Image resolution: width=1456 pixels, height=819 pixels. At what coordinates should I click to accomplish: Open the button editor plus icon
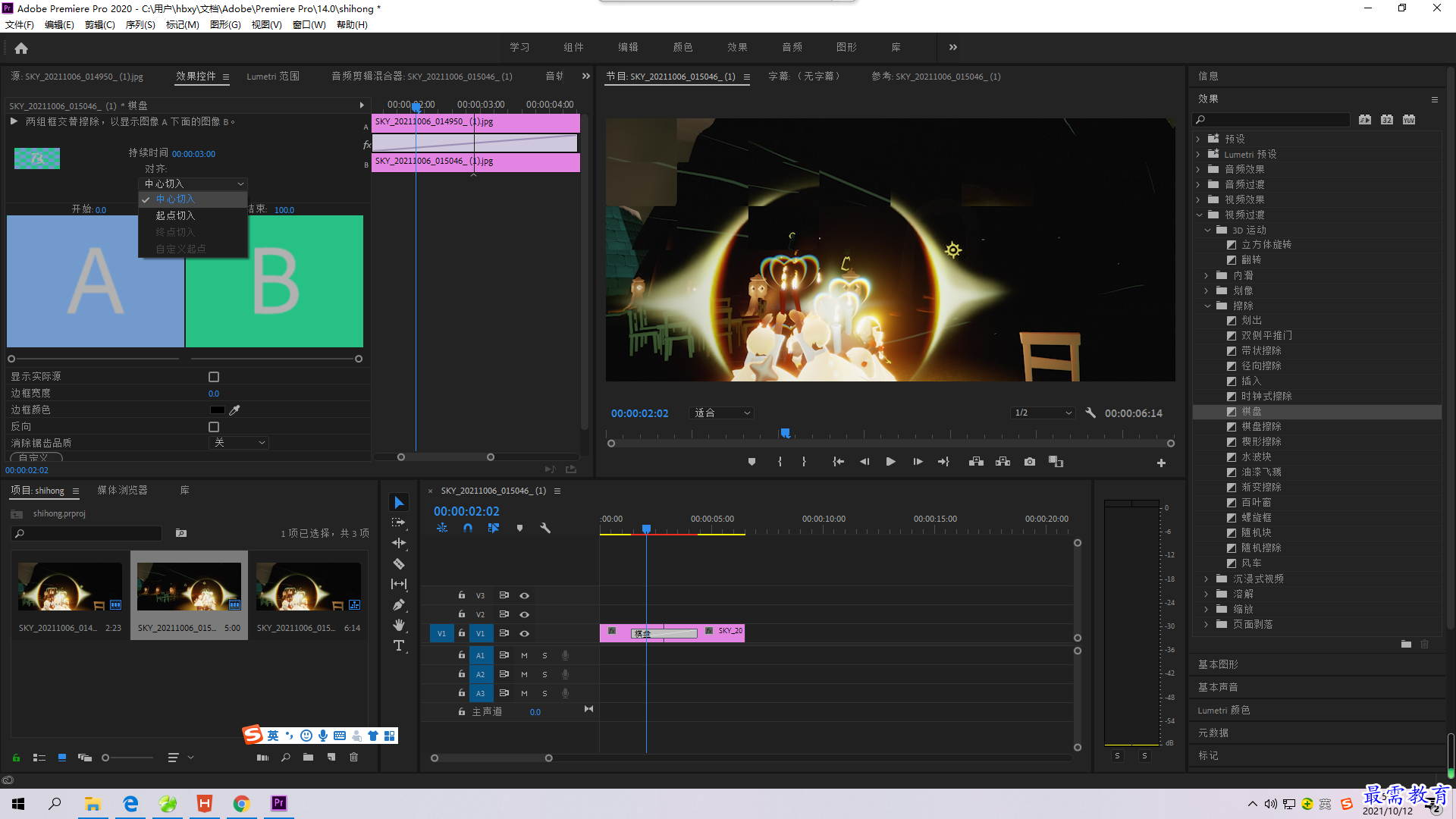1161,463
